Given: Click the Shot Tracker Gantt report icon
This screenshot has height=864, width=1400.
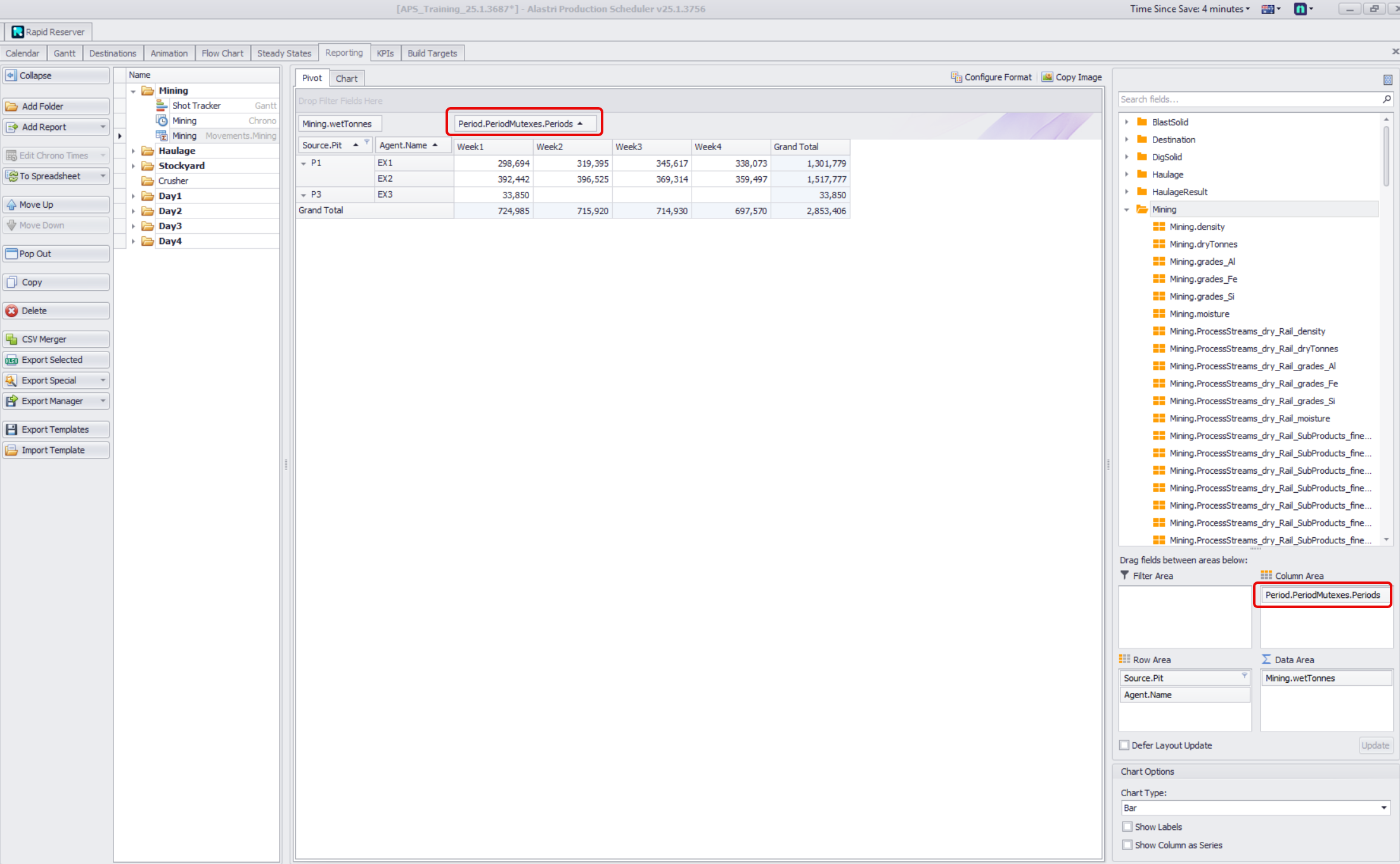Looking at the screenshot, I should pos(162,106).
